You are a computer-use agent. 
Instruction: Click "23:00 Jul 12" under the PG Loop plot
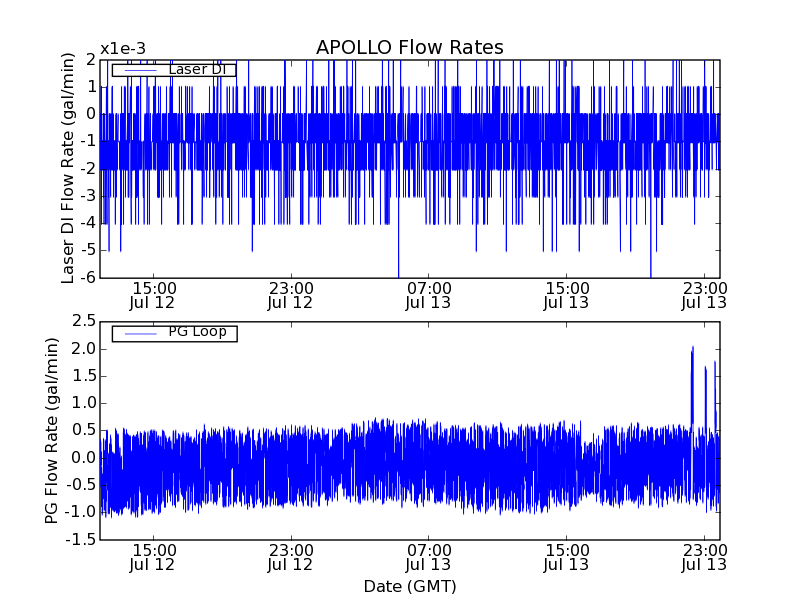pyautogui.click(x=290, y=558)
